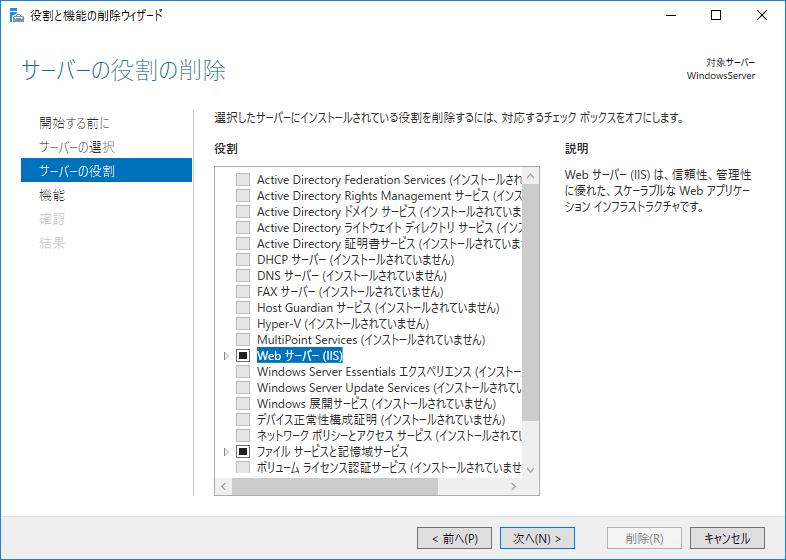The image size is (786, 560).
Task: Select the サーバーの役割 step
Action: tap(77, 171)
